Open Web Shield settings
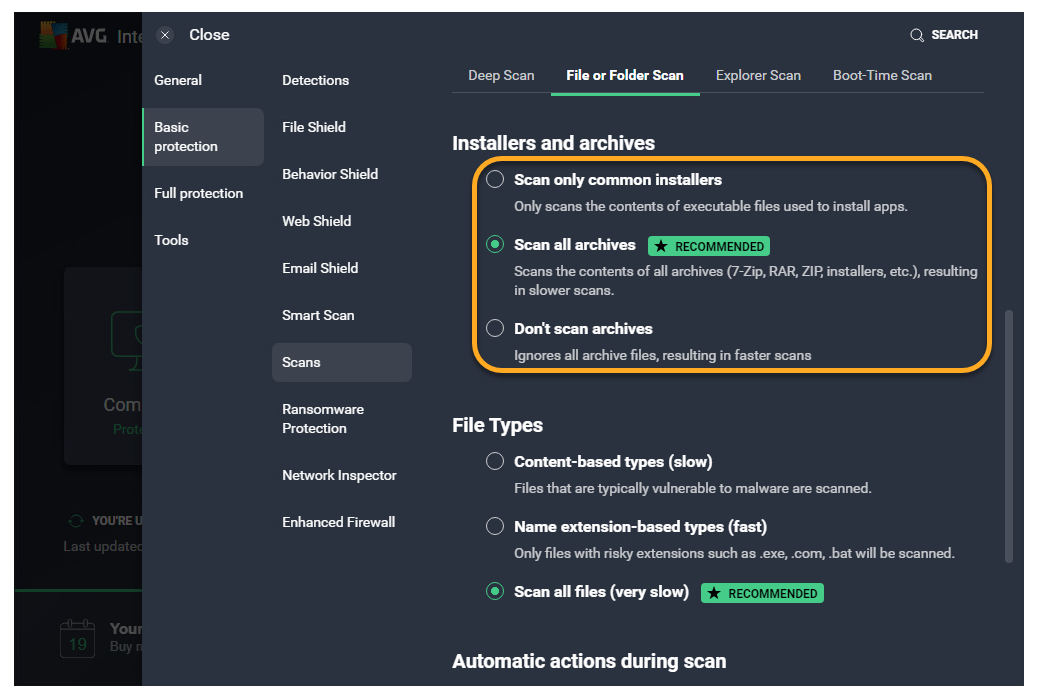The height and width of the screenshot is (698, 1038). click(x=316, y=221)
